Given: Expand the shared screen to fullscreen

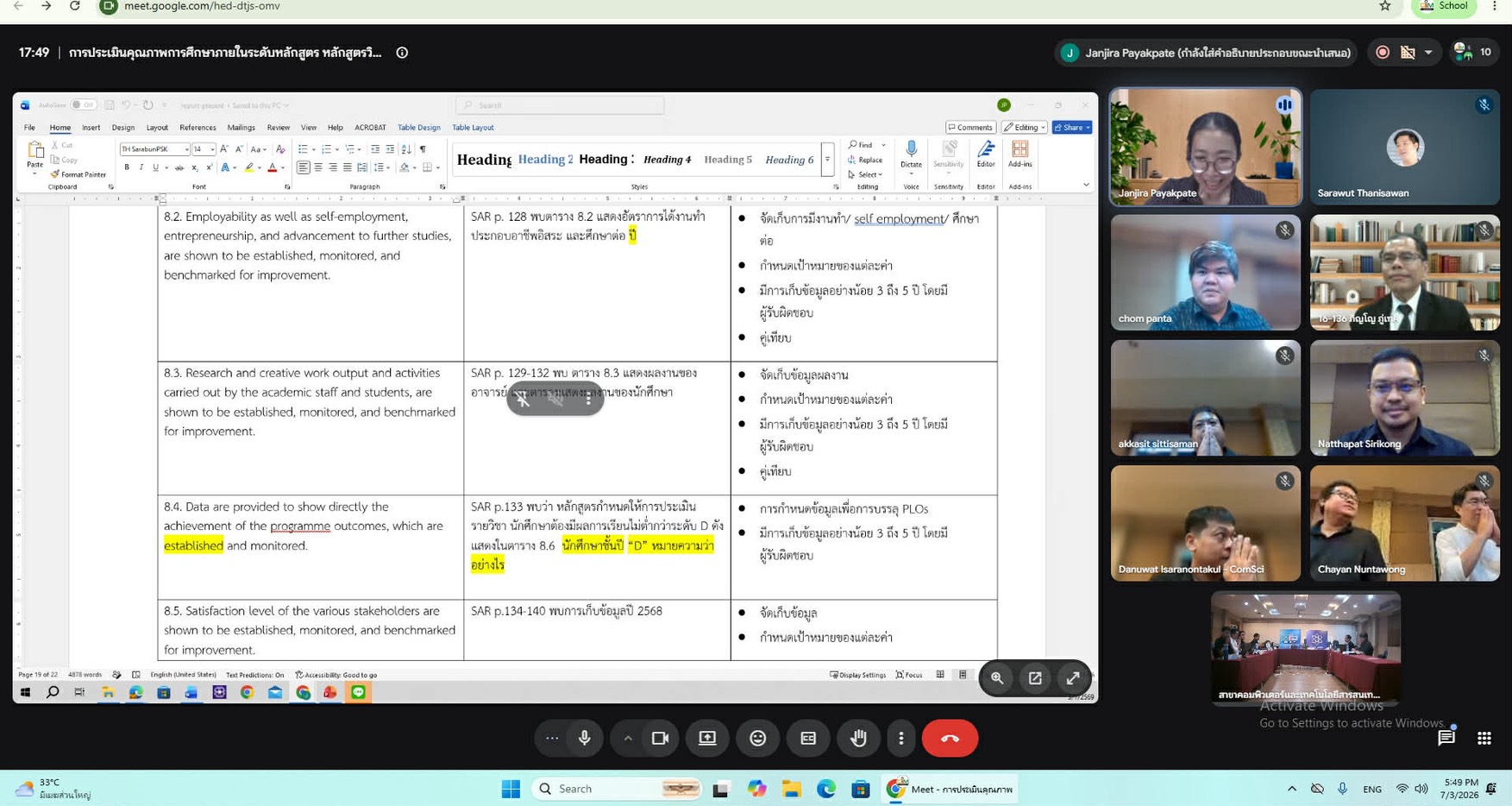Looking at the screenshot, I should [x=1073, y=678].
